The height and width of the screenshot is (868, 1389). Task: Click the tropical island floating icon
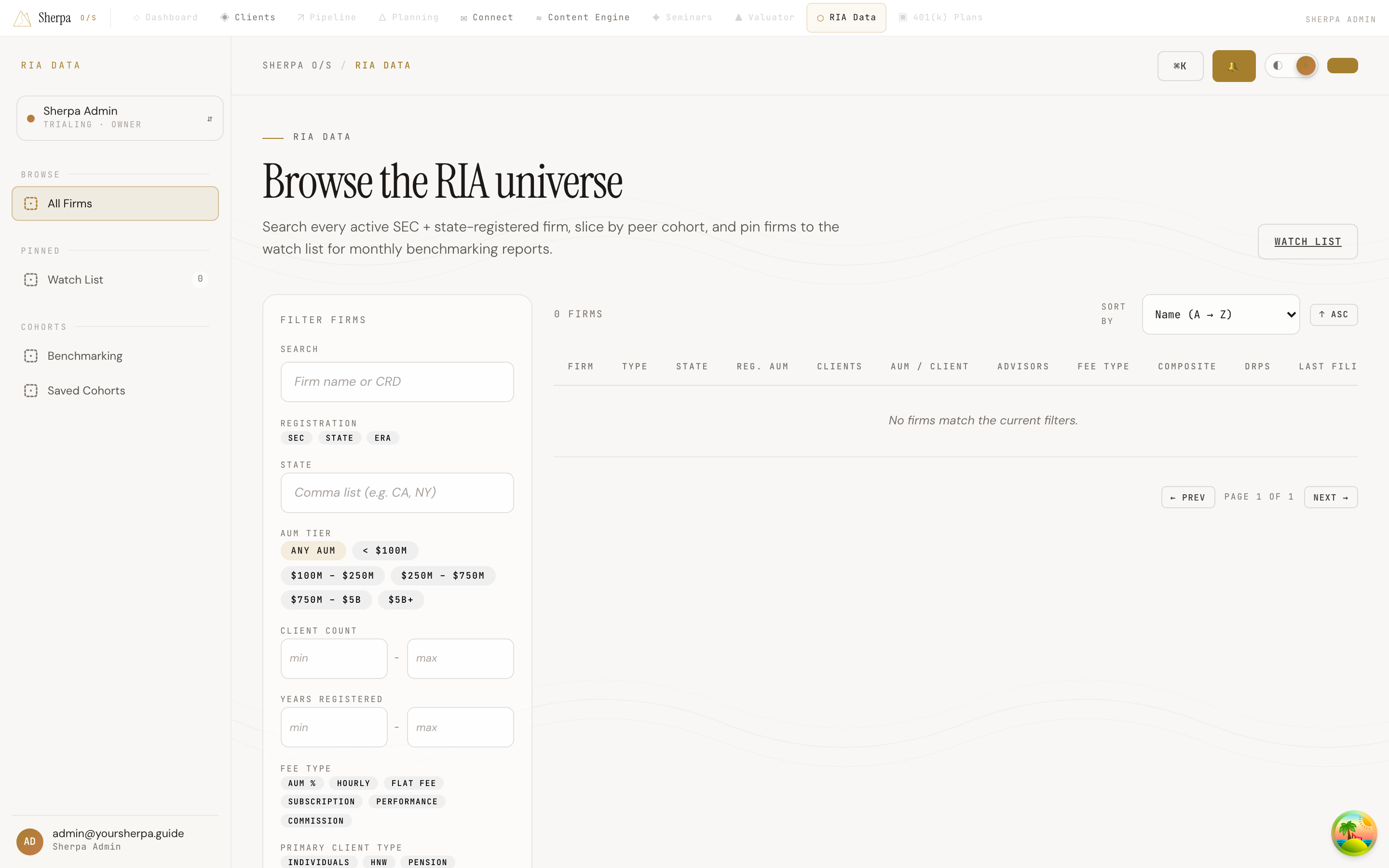1353,832
